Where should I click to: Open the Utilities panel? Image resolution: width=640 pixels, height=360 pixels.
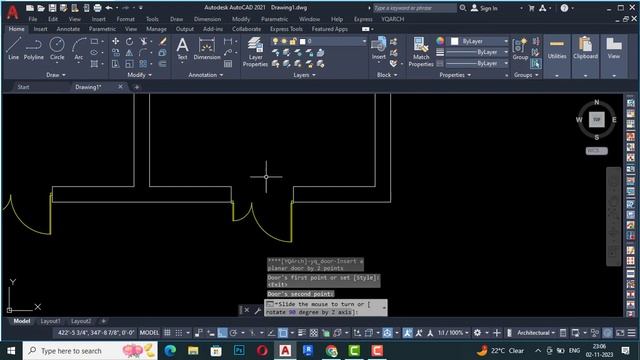pos(557,56)
